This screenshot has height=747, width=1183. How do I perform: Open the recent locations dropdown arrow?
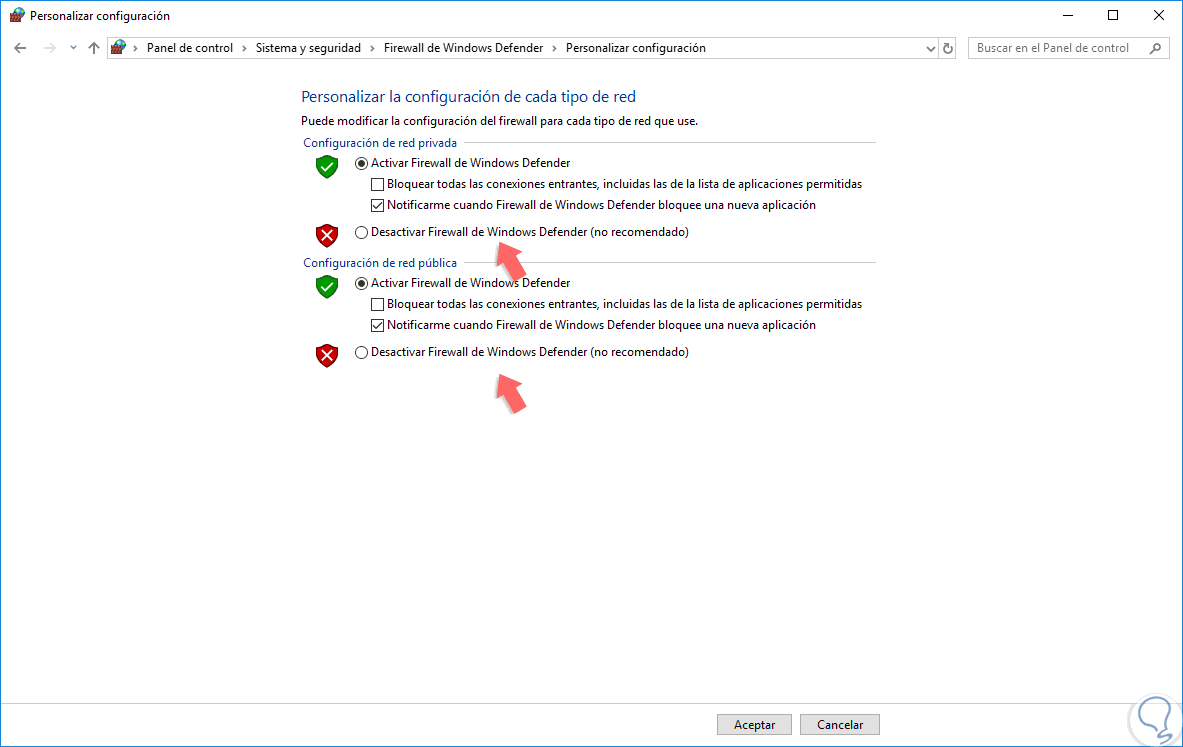tap(73, 48)
